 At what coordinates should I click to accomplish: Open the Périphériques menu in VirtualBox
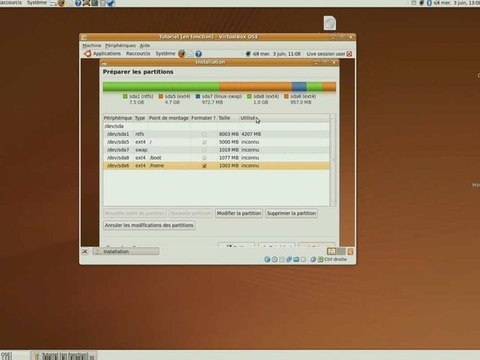point(120,45)
